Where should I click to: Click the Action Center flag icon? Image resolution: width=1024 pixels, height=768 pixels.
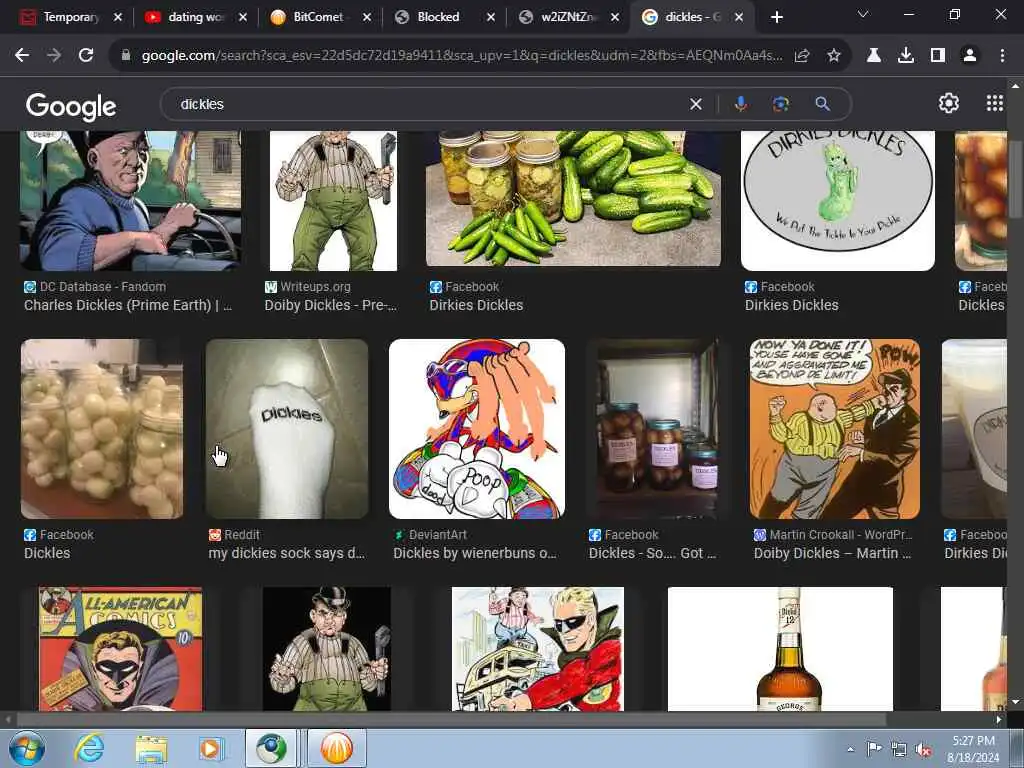click(874, 749)
